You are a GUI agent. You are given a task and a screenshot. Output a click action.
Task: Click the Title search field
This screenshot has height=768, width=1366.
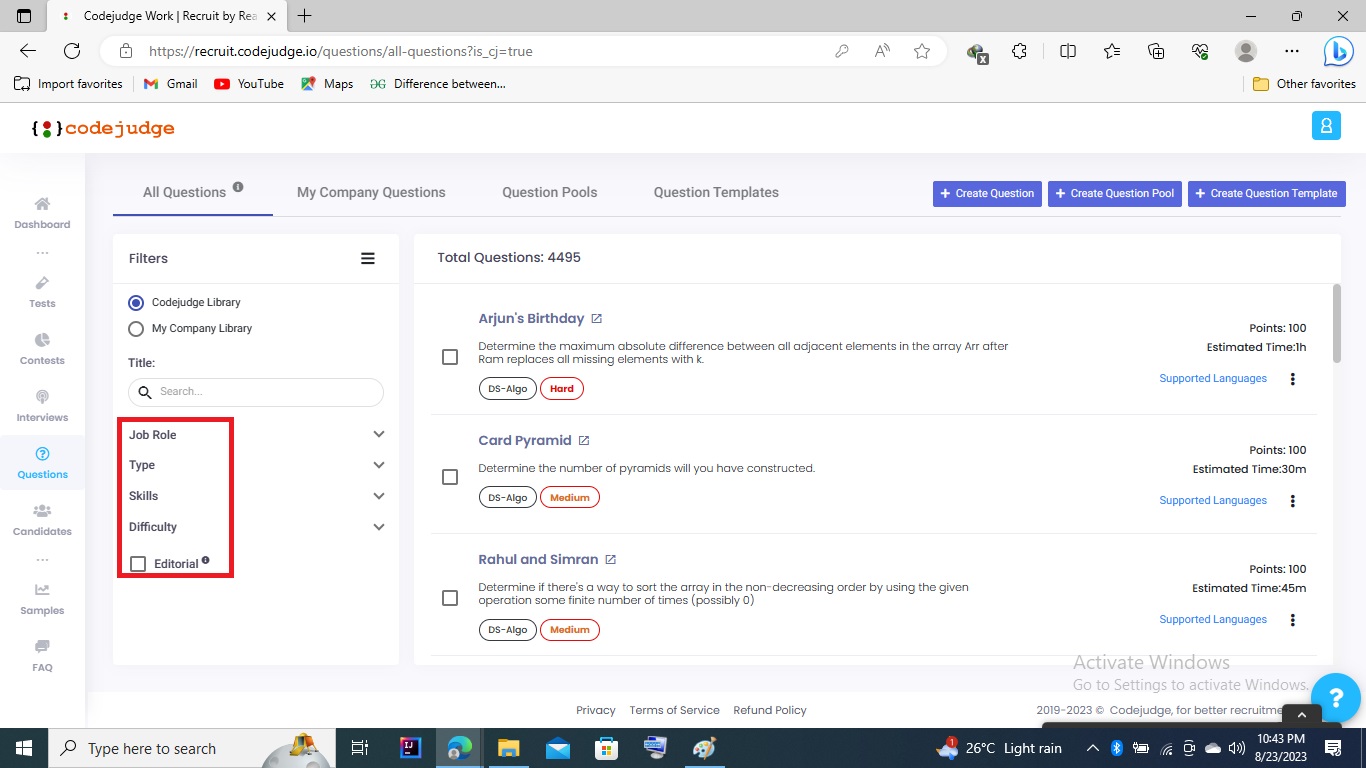tap(255, 392)
